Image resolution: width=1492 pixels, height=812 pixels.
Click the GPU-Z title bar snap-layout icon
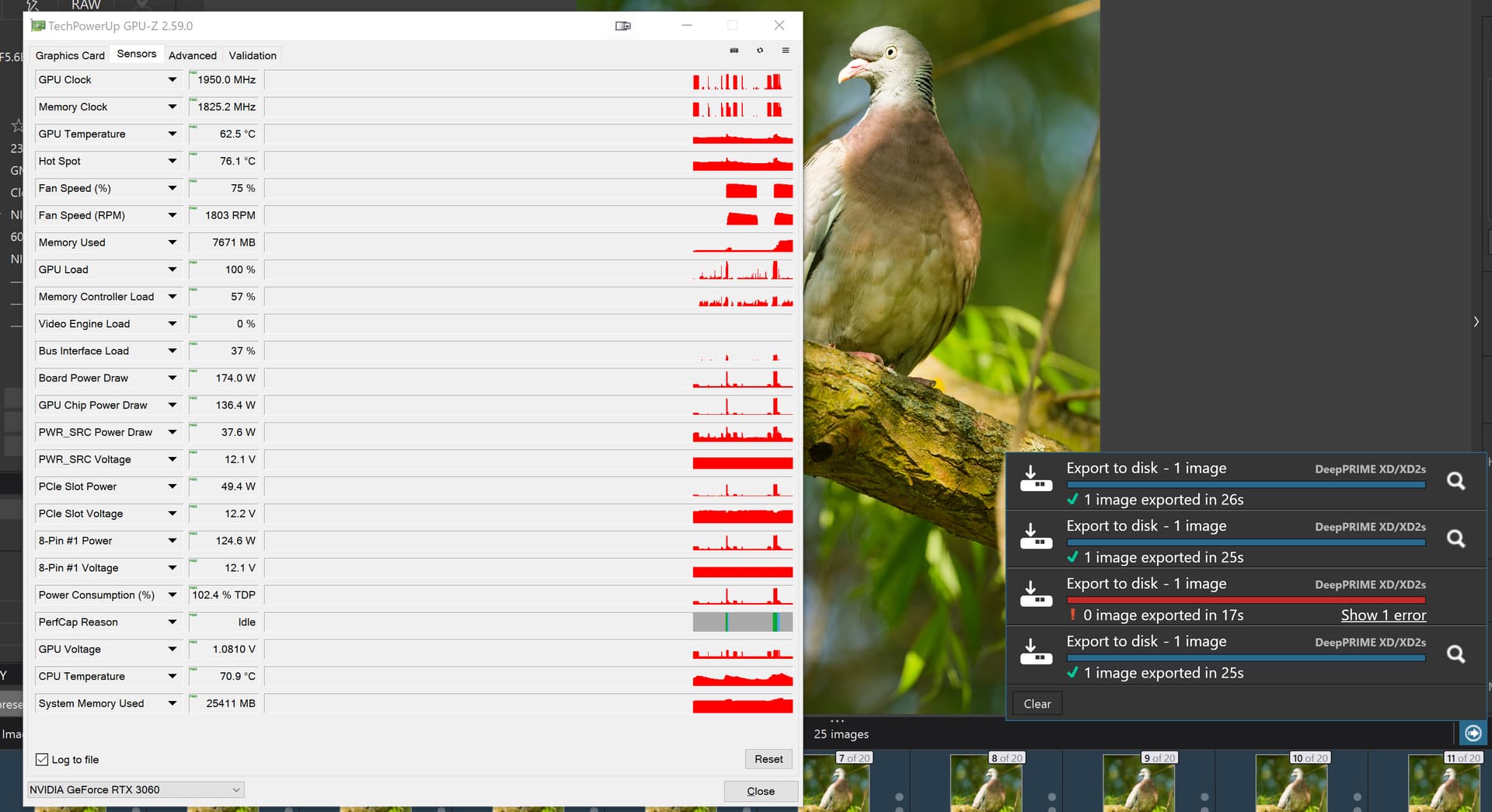622,26
